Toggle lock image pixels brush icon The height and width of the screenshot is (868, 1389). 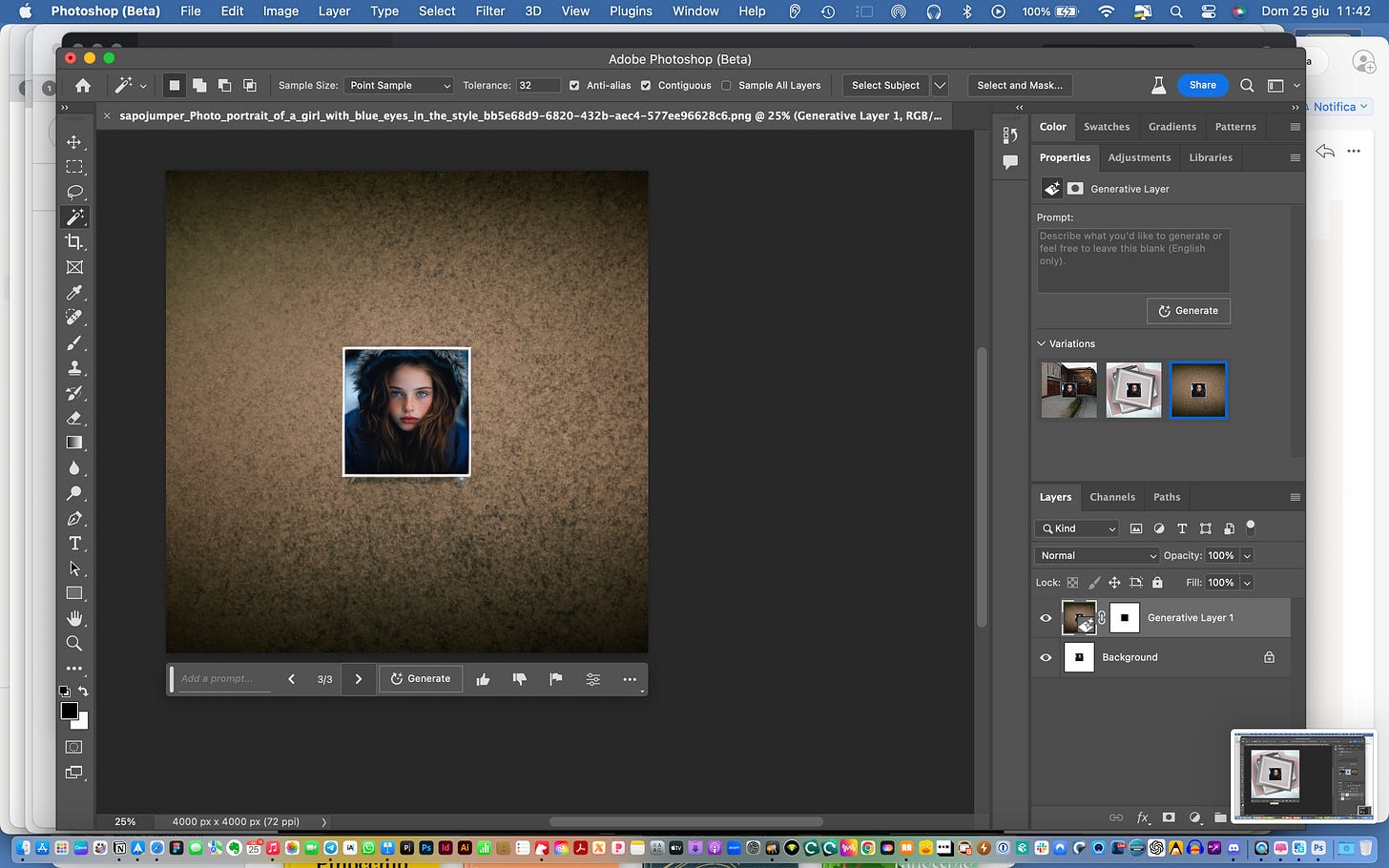(1093, 582)
